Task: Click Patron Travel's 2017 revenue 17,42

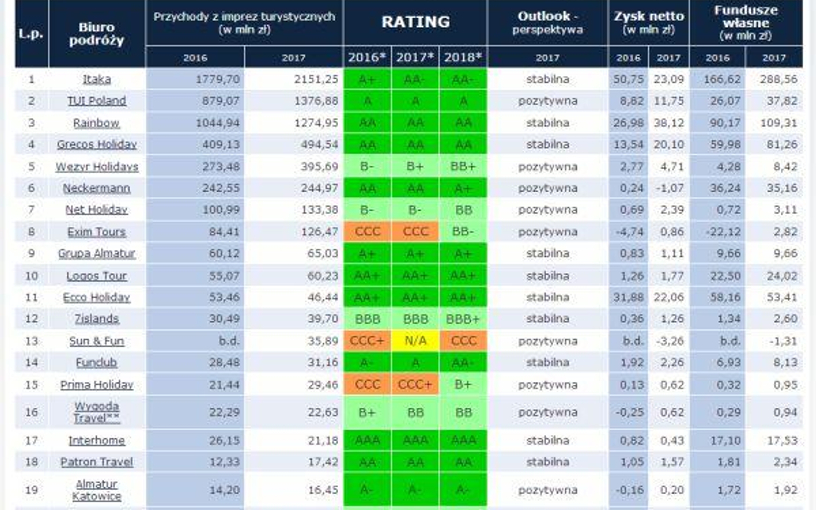Action: (323, 462)
